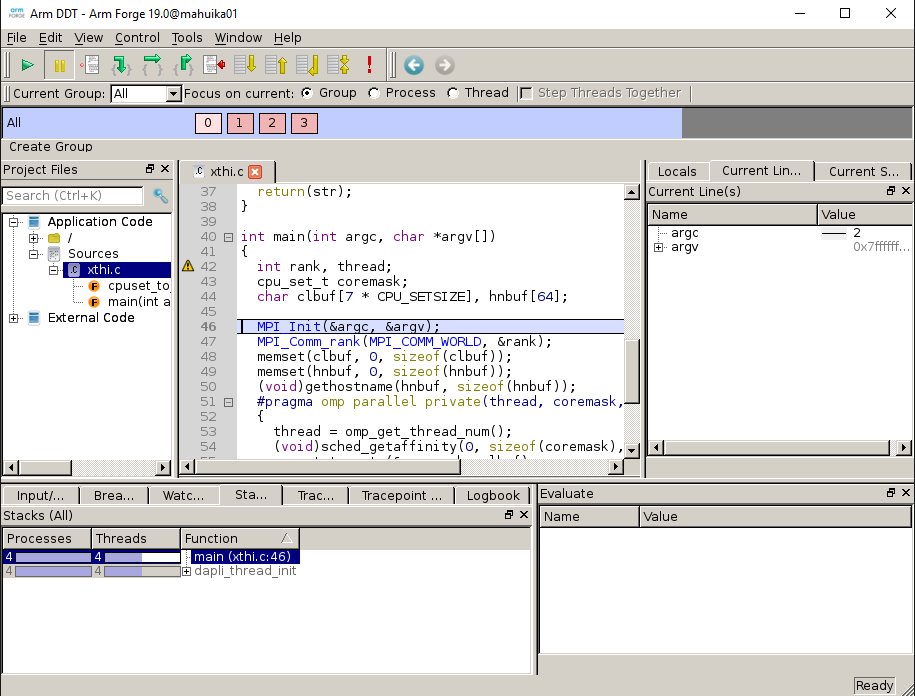Image resolution: width=915 pixels, height=696 pixels.
Task: Open the Current Group dropdown
Action: tap(173, 92)
